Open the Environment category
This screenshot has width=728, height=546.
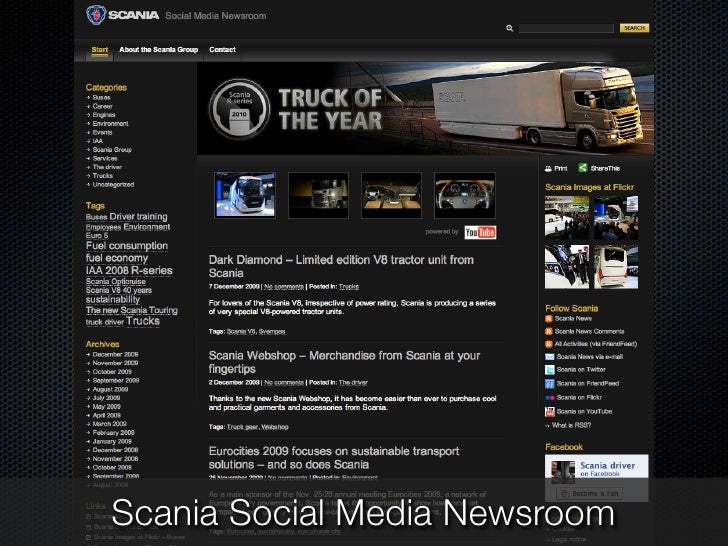point(110,124)
